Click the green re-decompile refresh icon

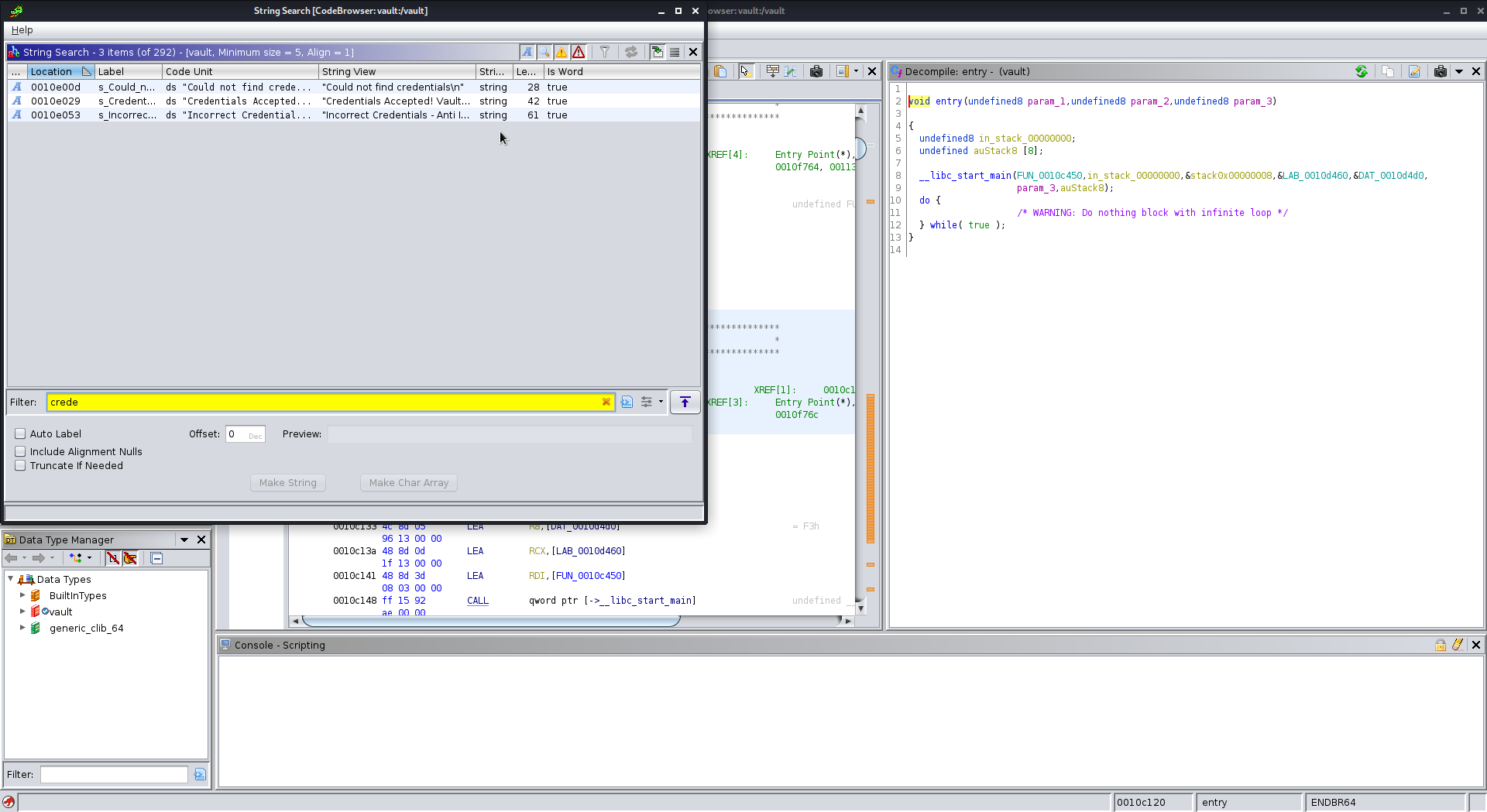(x=1362, y=71)
